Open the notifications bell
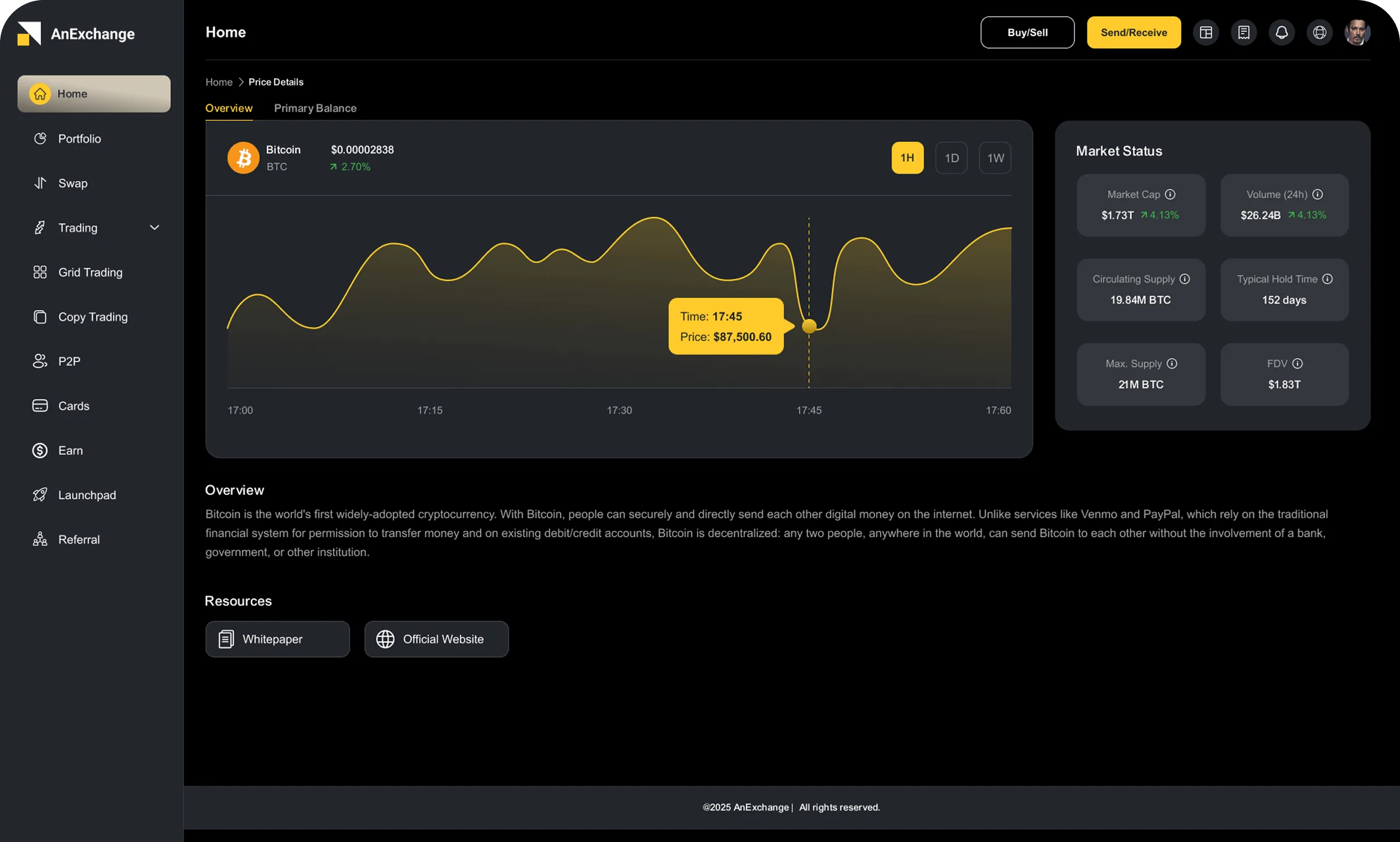1400x842 pixels. (x=1281, y=33)
